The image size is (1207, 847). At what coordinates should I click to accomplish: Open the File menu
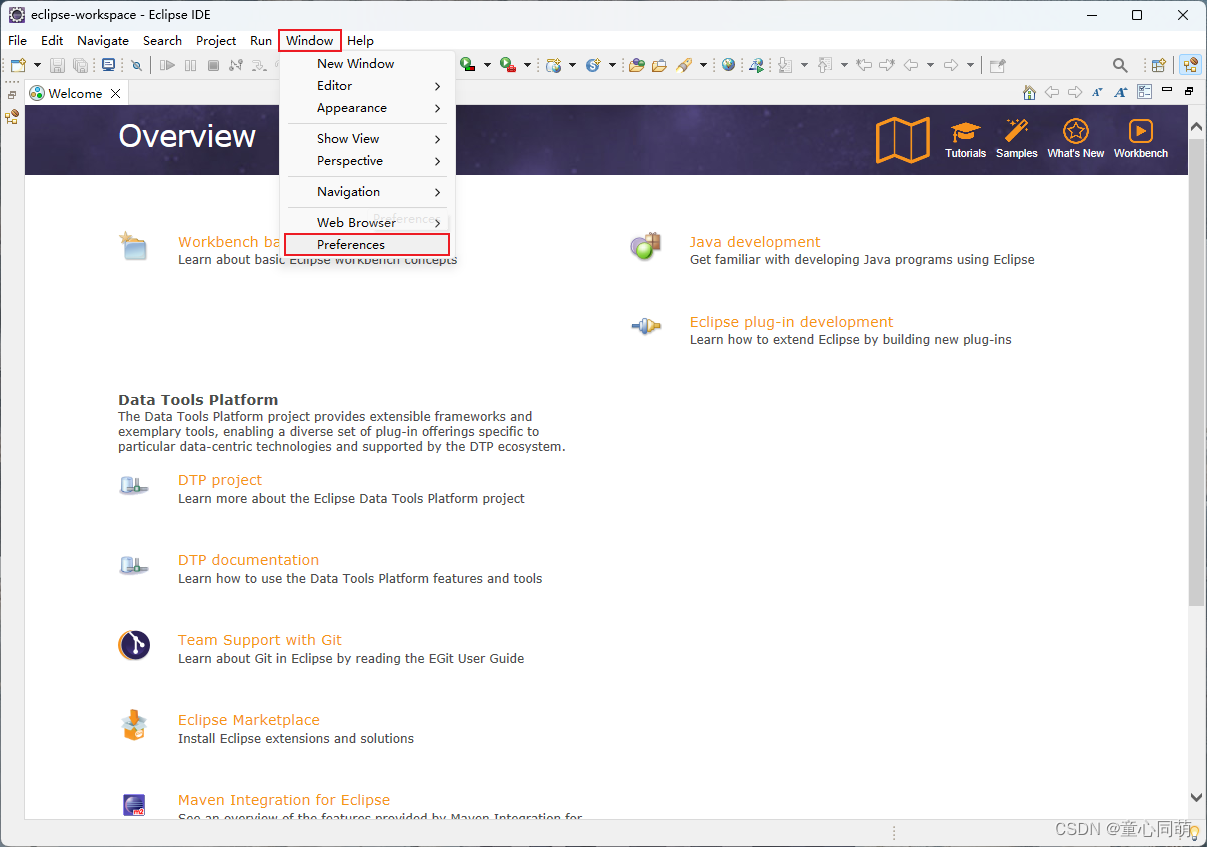(17, 41)
